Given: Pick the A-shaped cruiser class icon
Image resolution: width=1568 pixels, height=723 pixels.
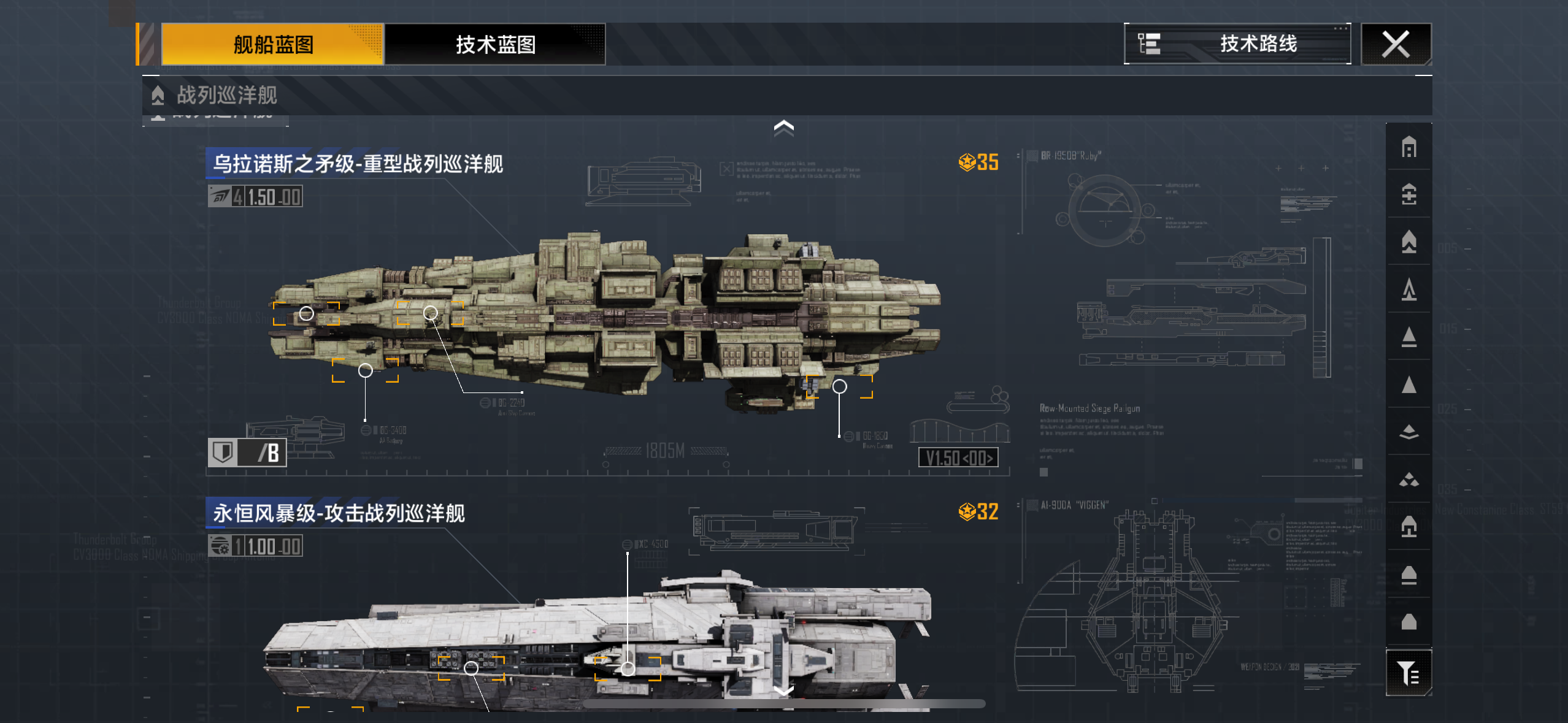Looking at the screenshot, I should point(1409,289).
